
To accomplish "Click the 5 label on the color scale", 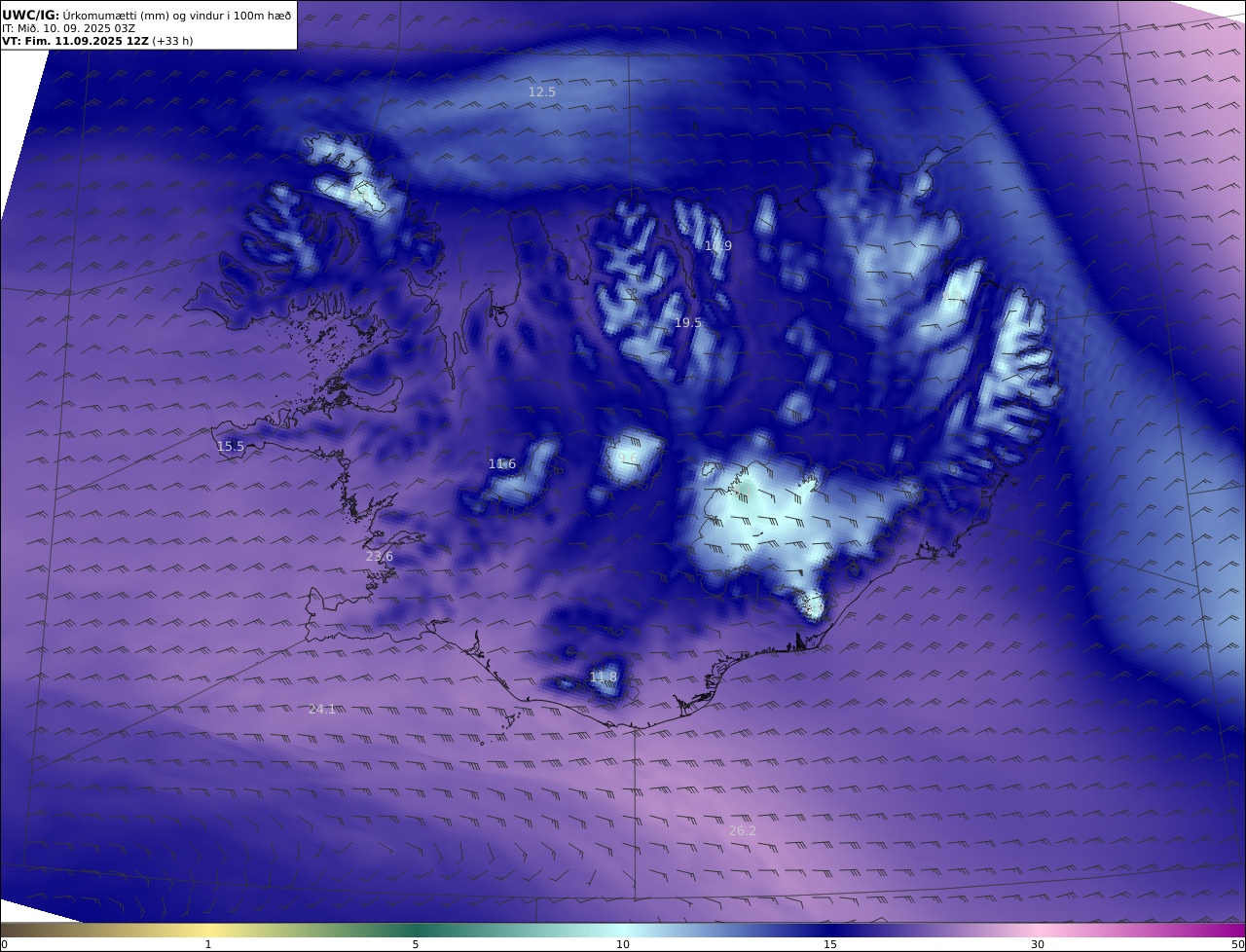I will [x=416, y=944].
